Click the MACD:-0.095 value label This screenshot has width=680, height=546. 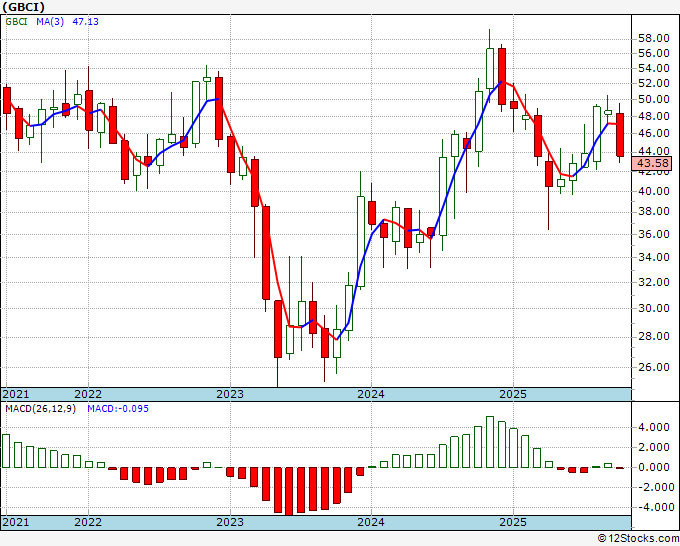click(x=119, y=409)
